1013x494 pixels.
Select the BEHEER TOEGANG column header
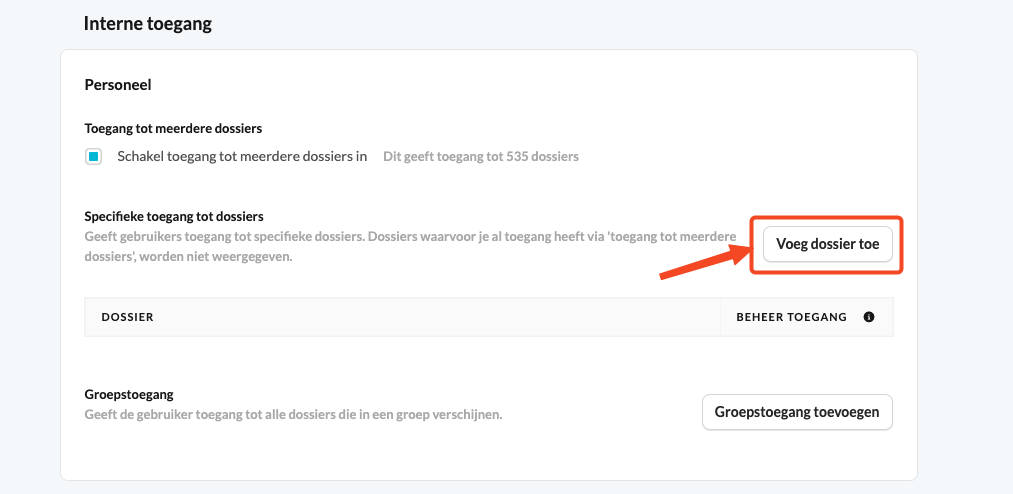tap(791, 317)
